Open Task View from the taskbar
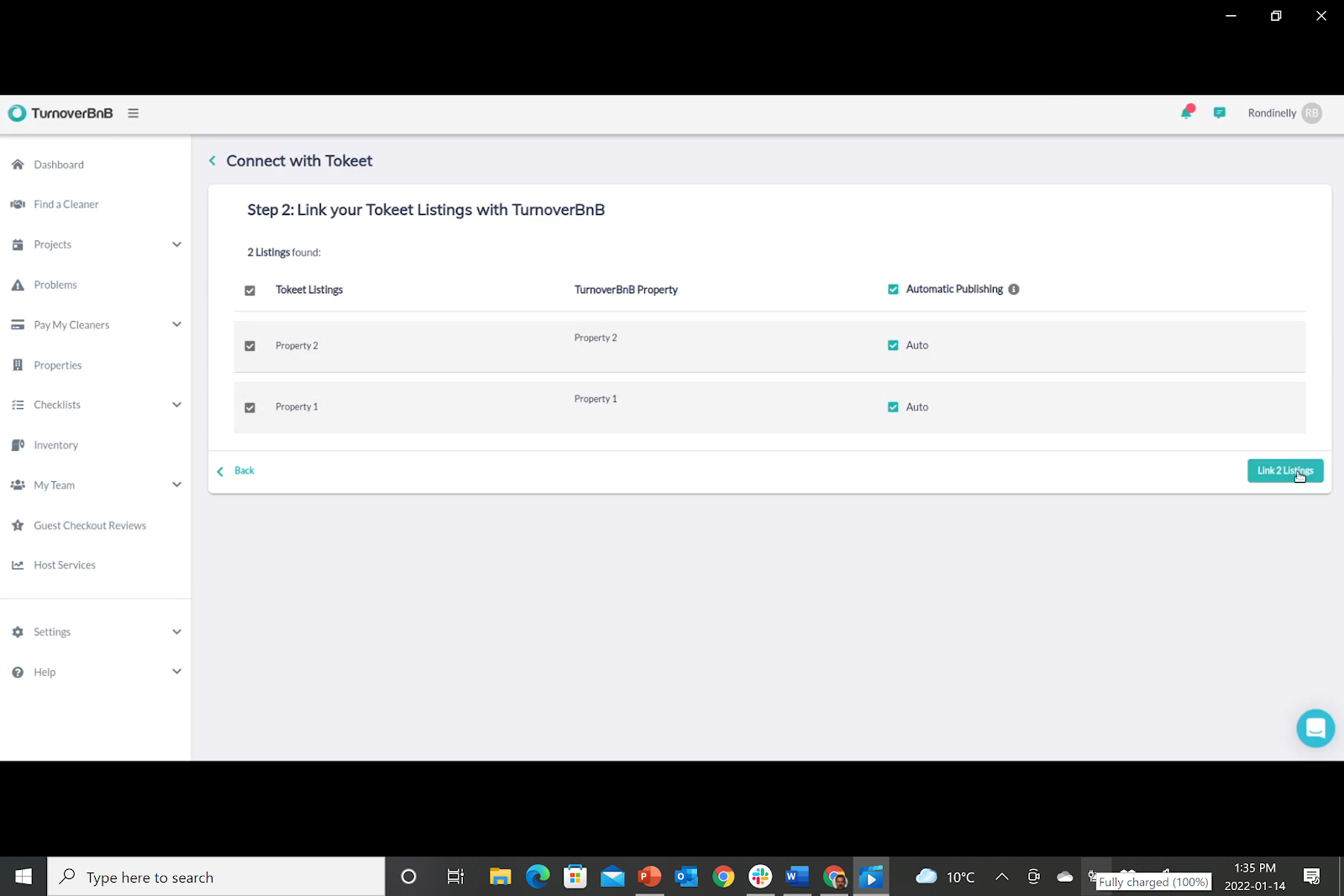 pos(455,877)
